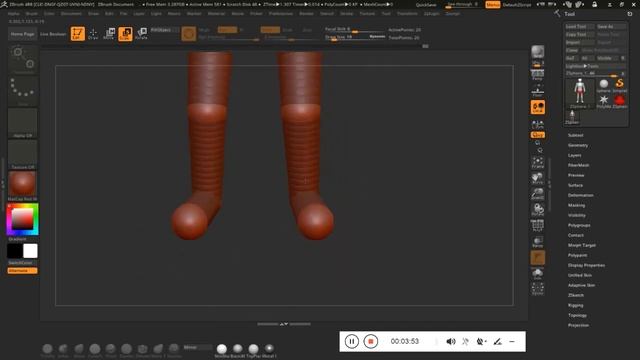Pause the screen recording
Image resolution: width=640 pixels, height=360 pixels.
click(x=351, y=341)
